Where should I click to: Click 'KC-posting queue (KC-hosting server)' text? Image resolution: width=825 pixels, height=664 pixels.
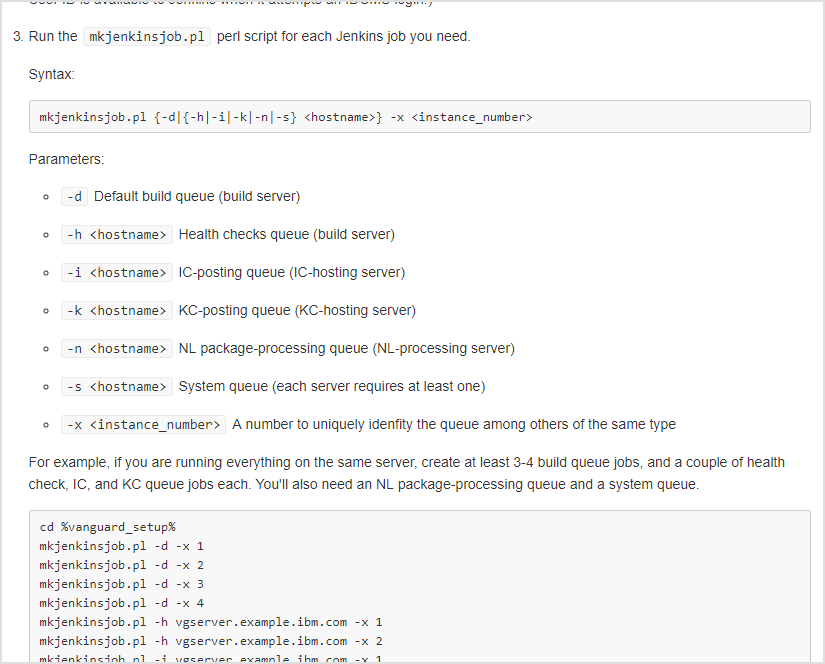297,310
